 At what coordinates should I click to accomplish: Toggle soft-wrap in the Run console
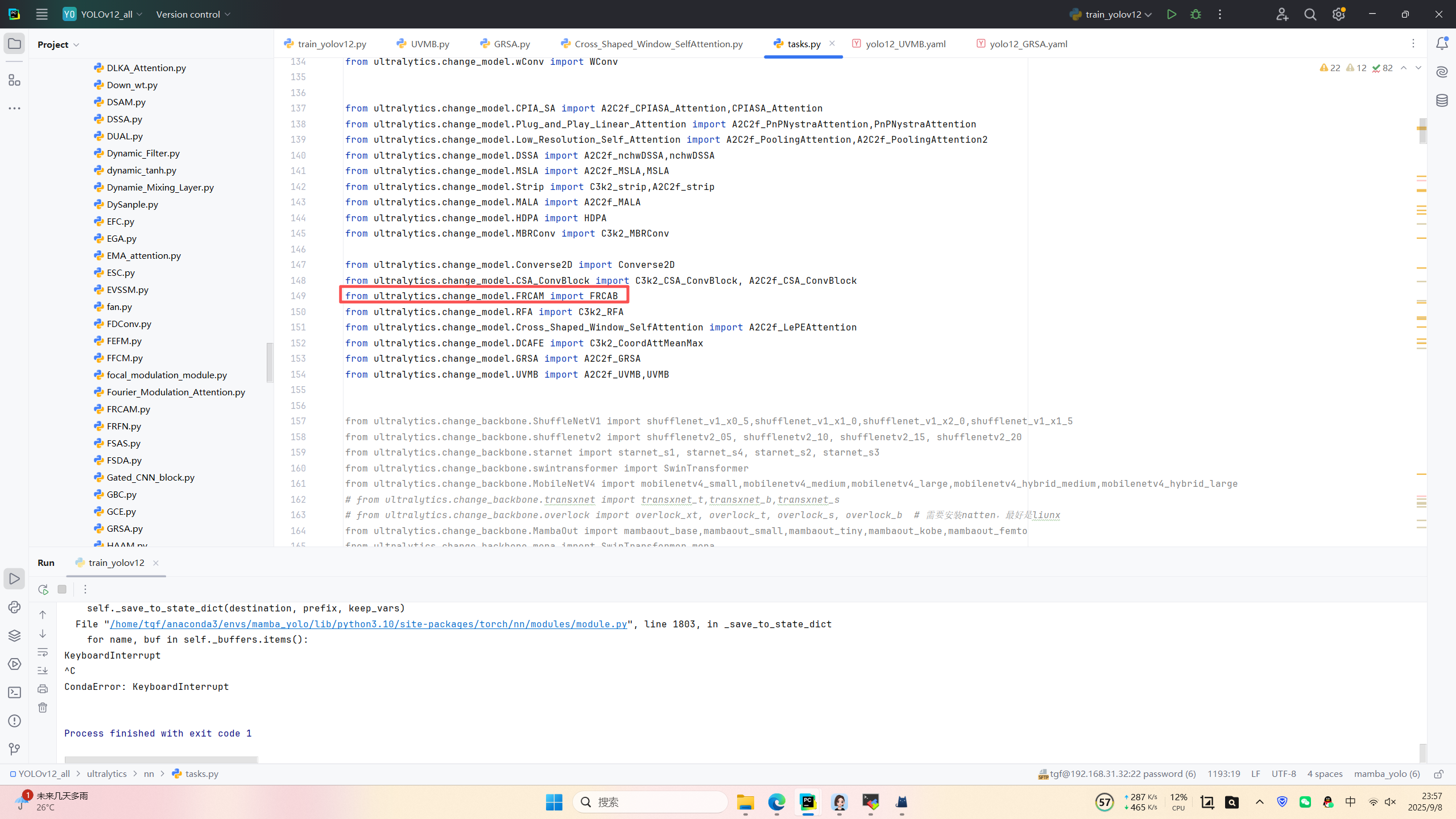43,652
